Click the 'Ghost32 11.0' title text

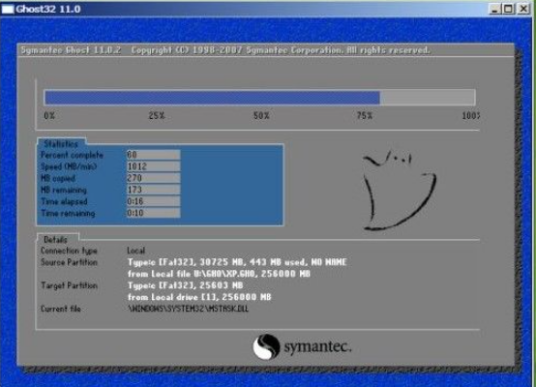48,9
